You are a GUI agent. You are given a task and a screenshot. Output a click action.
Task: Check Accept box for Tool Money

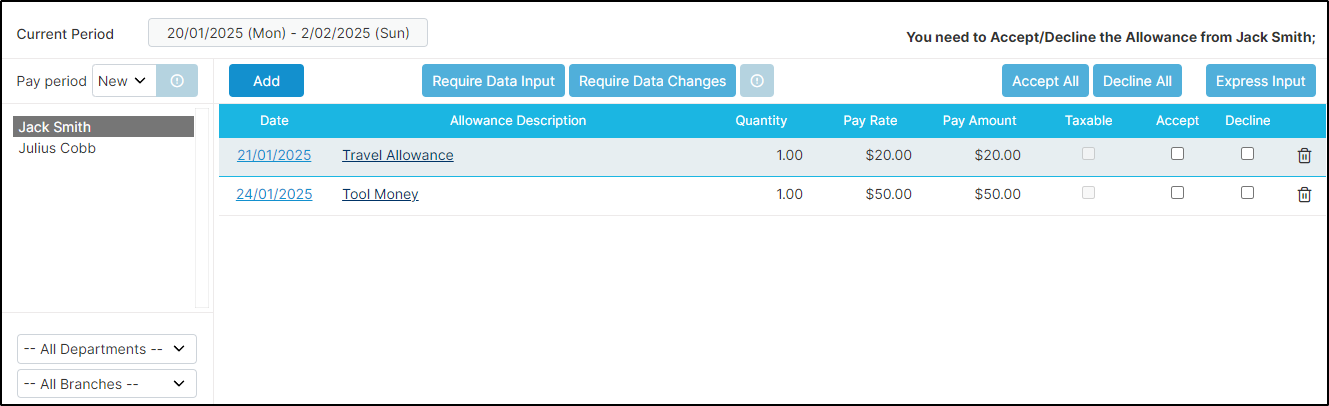[1177, 193]
